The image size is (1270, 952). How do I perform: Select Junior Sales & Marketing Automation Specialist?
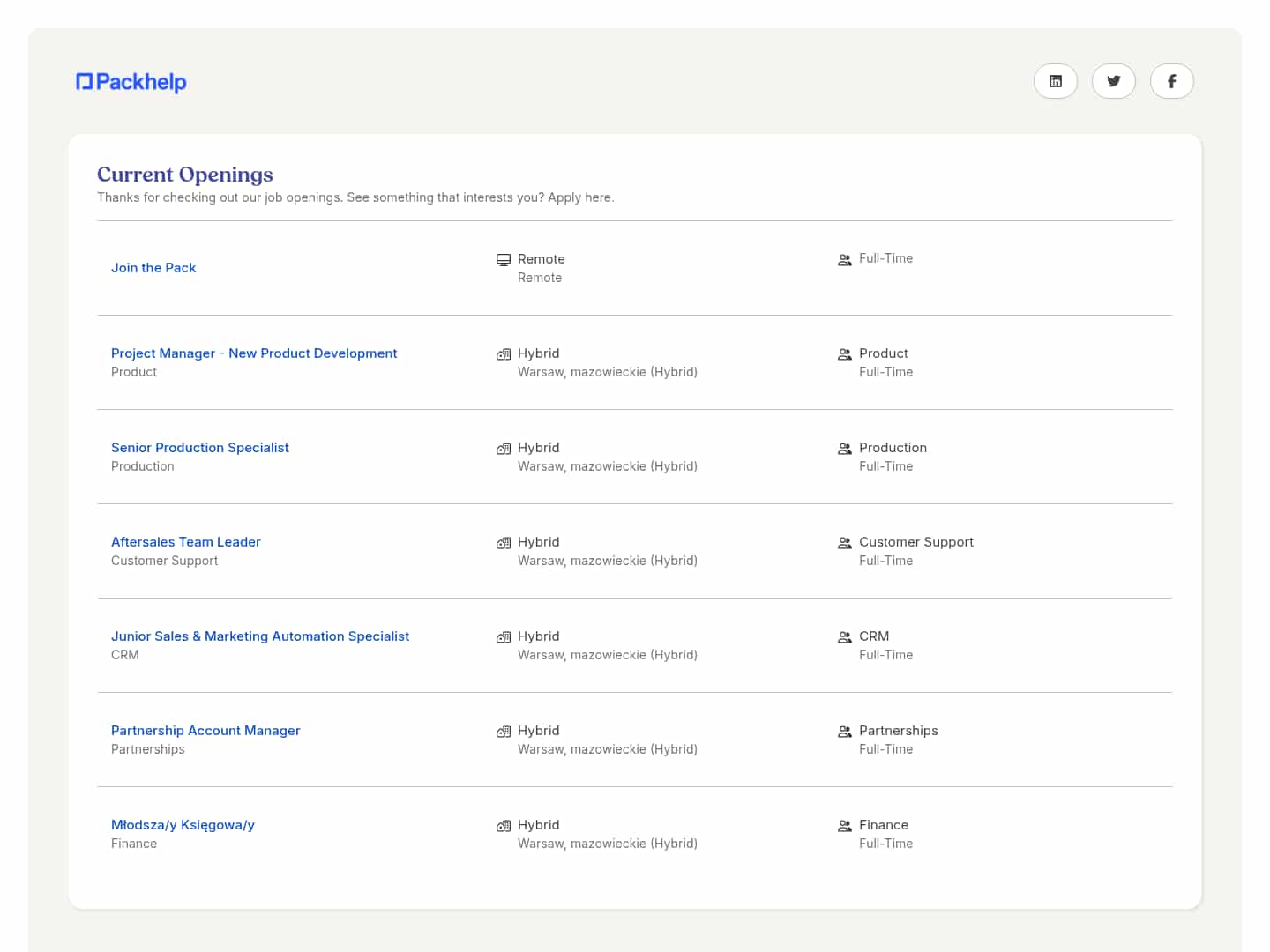point(260,636)
